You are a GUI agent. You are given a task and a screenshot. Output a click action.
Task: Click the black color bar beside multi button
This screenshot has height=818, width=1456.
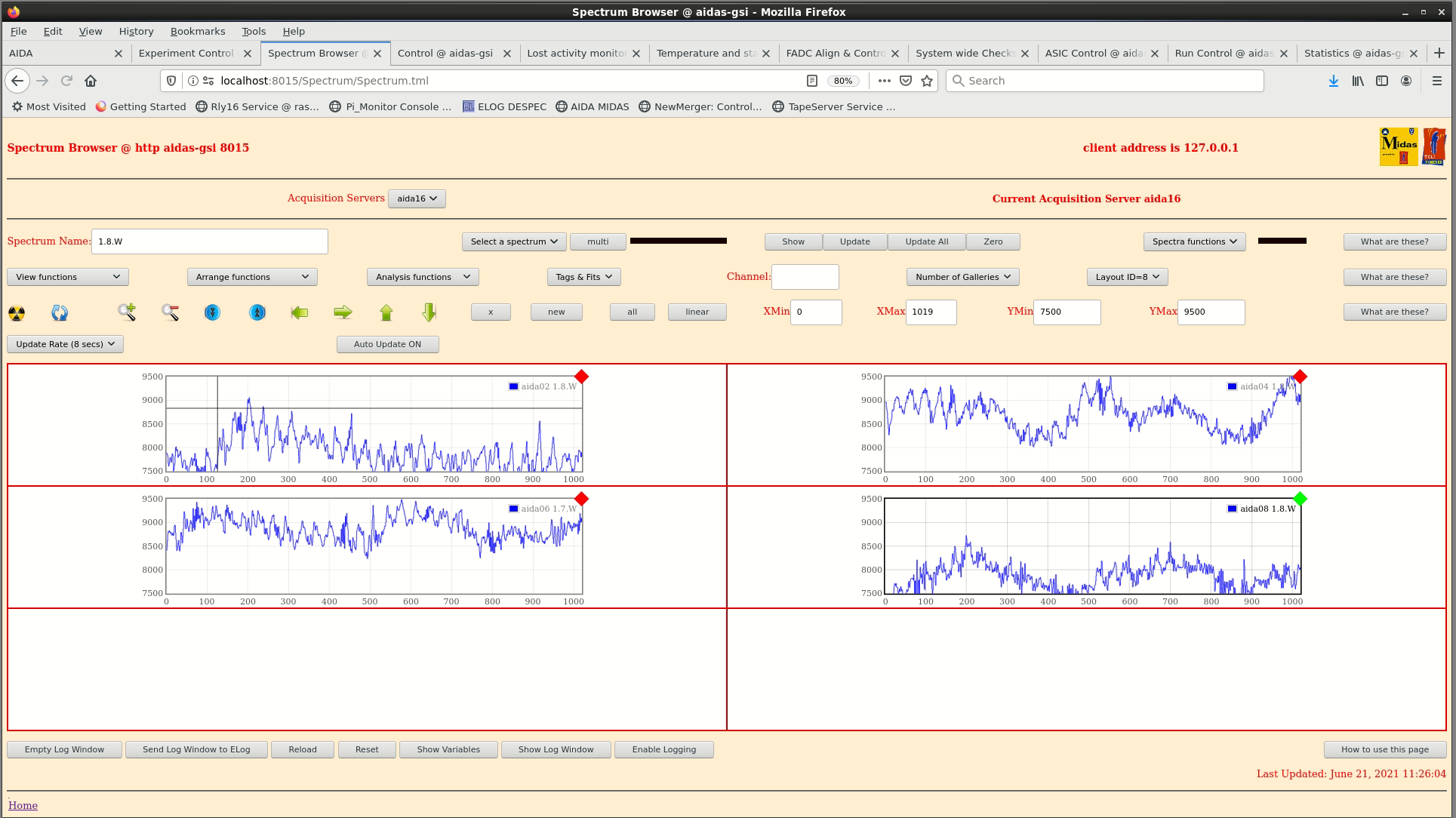pos(678,241)
